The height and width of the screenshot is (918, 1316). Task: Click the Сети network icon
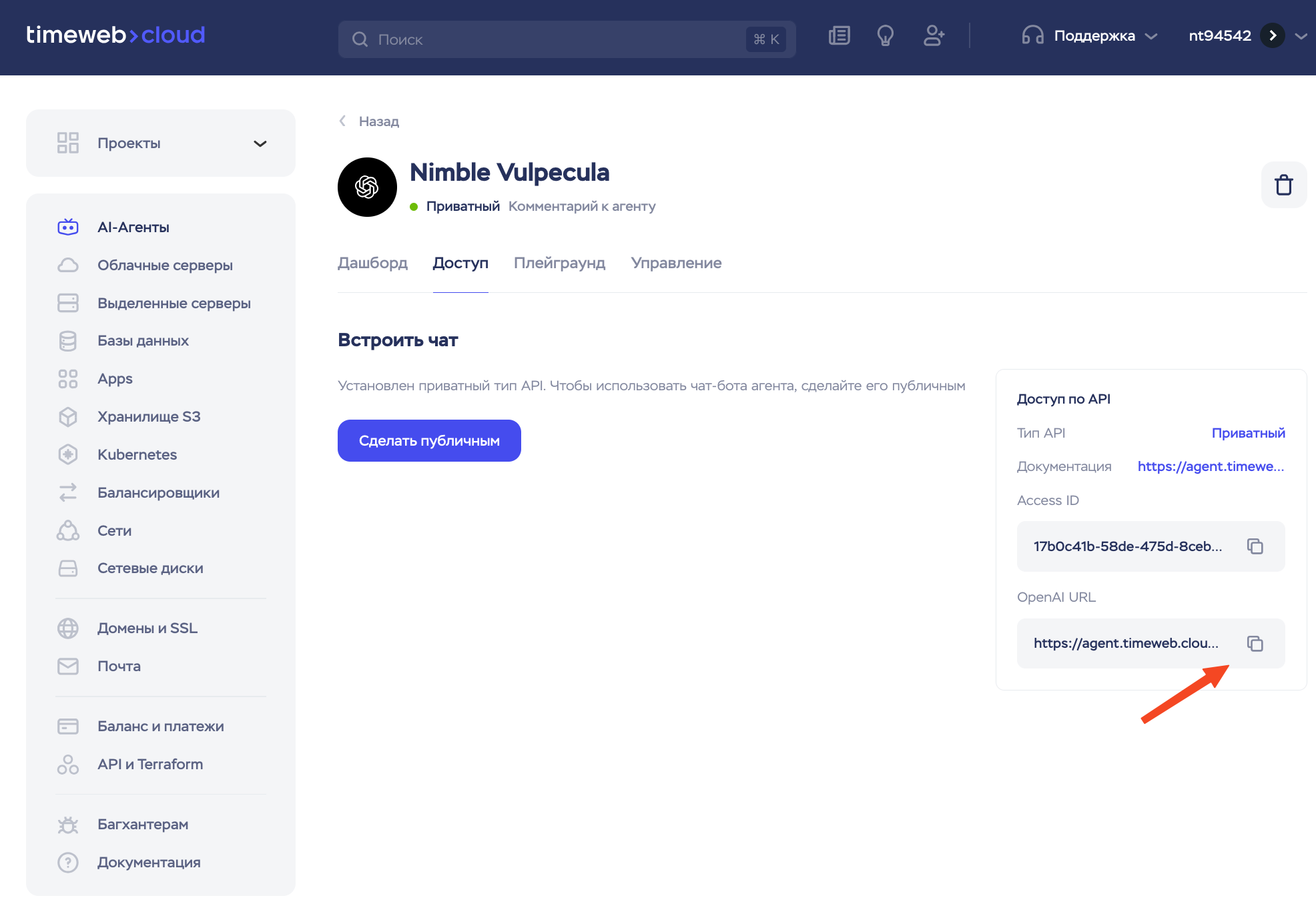tap(68, 530)
